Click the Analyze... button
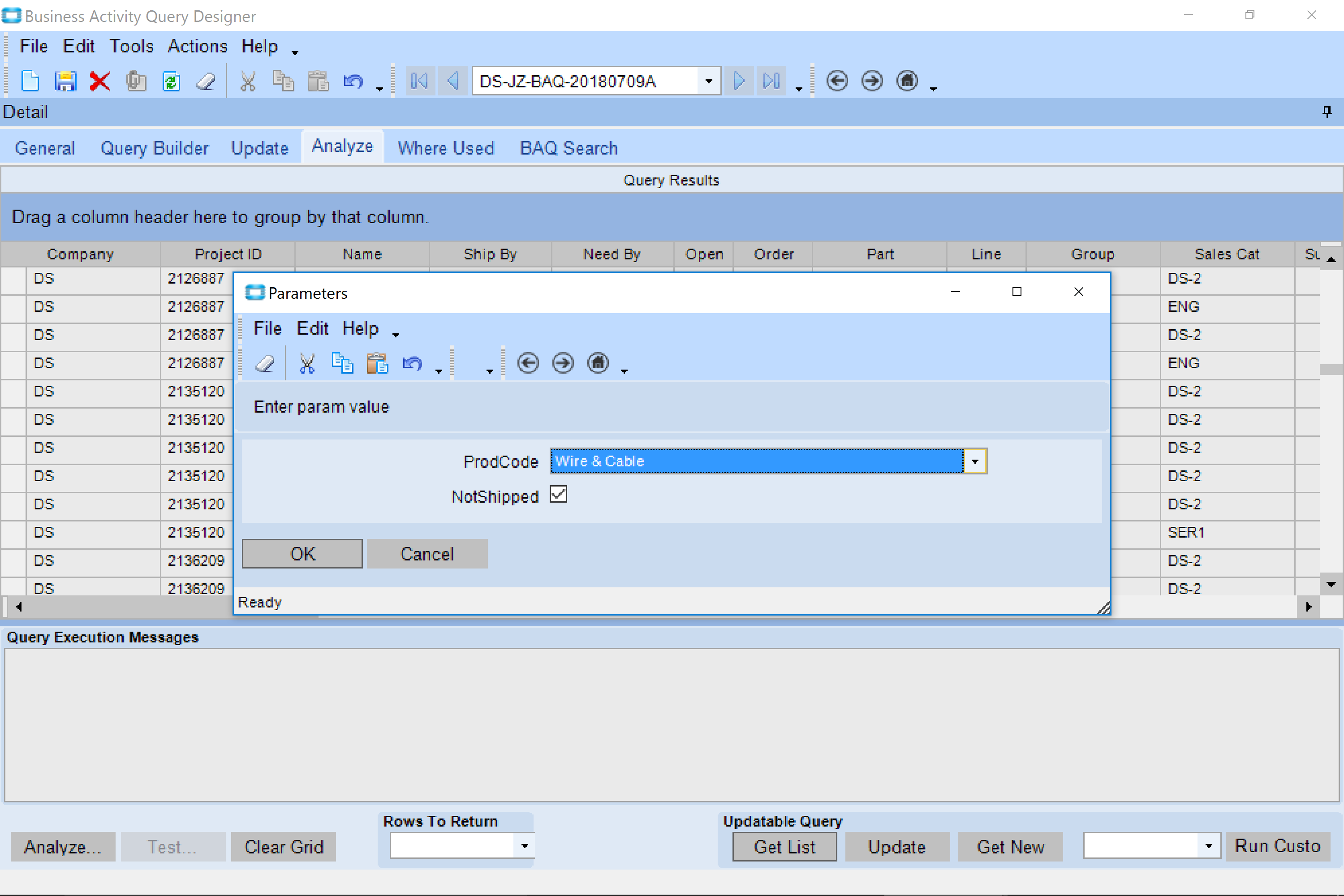1344x896 pixels. pos(63,847)
